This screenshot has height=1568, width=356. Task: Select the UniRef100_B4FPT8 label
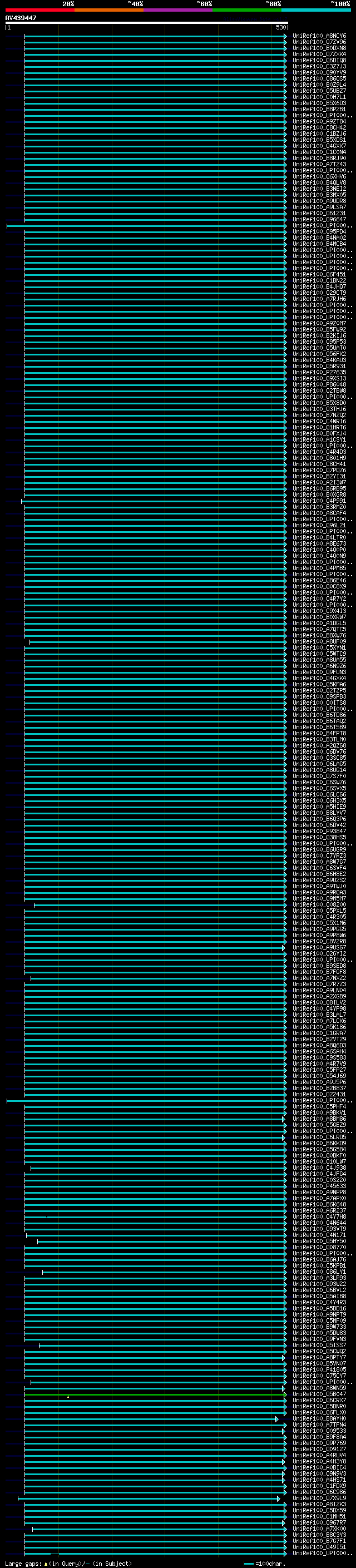click(x=319, y=734)
